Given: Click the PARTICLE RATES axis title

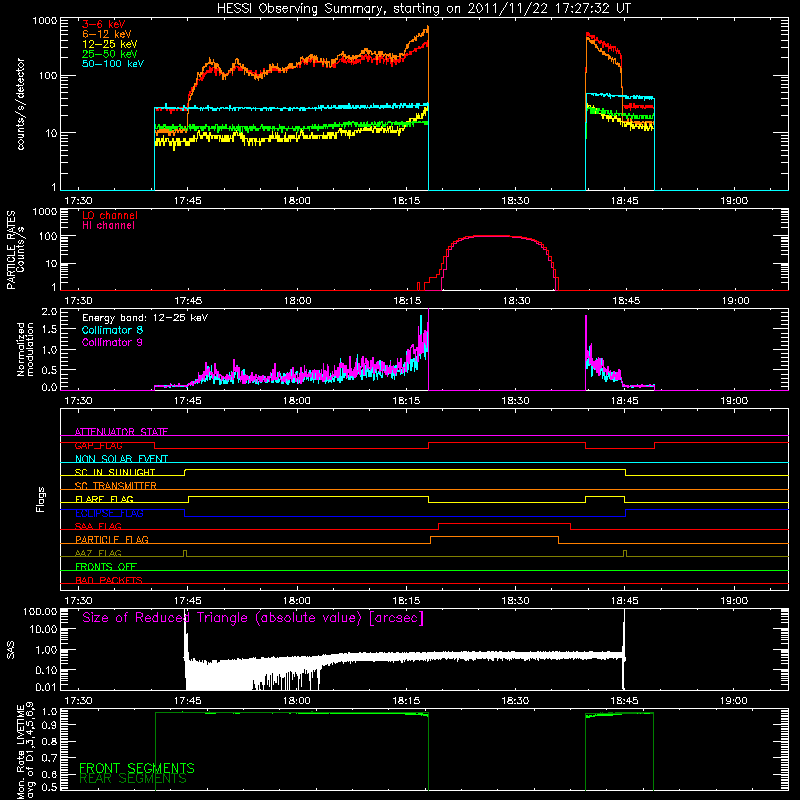Looking at the screenshot, I should click(11, 249).
